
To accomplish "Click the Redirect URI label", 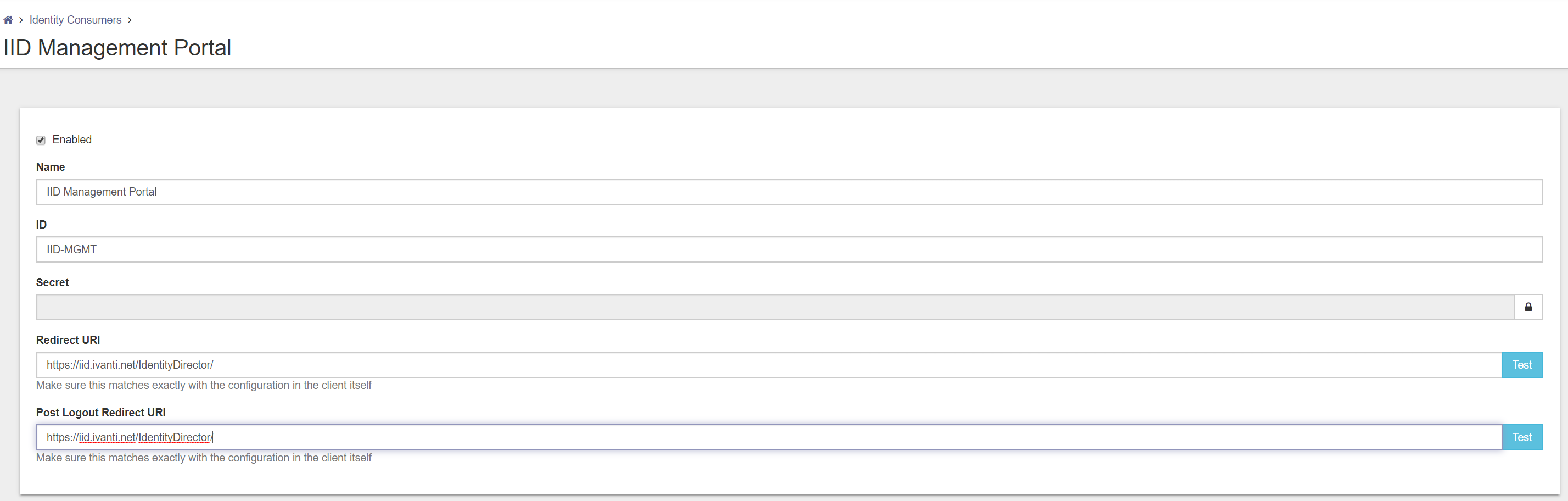I will point(68,339).
